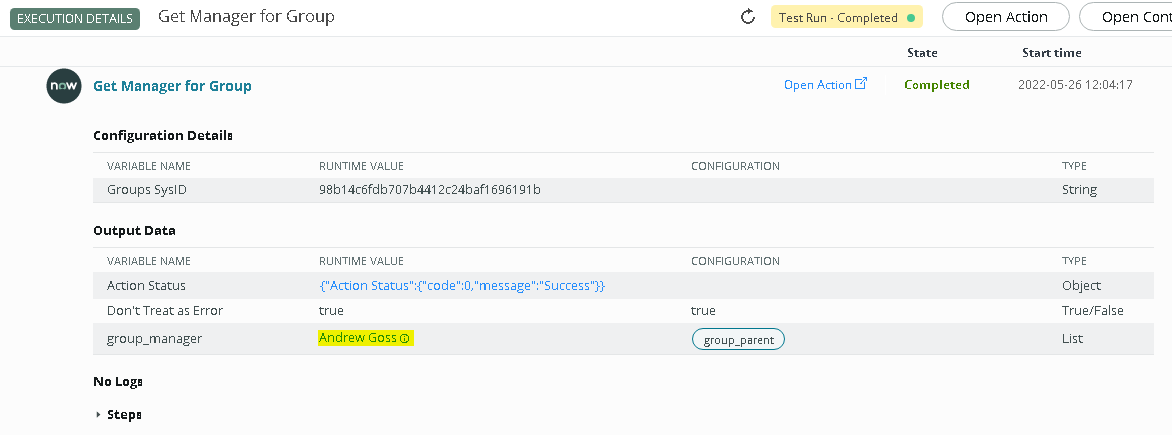This screenshot has width=1172, height=435.
Task: Click the green dot in Test Run badge
Action: click(x=910, y=18)
